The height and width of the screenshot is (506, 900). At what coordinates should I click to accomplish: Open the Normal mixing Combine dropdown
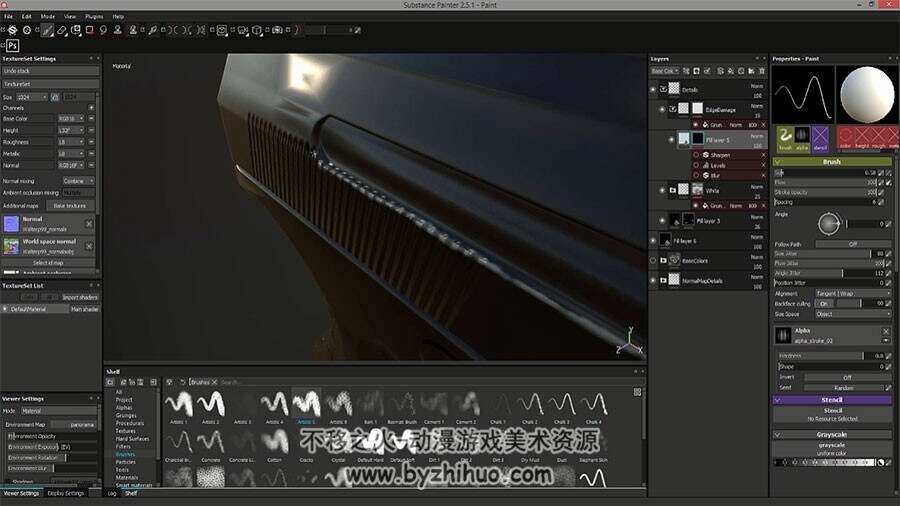tap(78, 181)
